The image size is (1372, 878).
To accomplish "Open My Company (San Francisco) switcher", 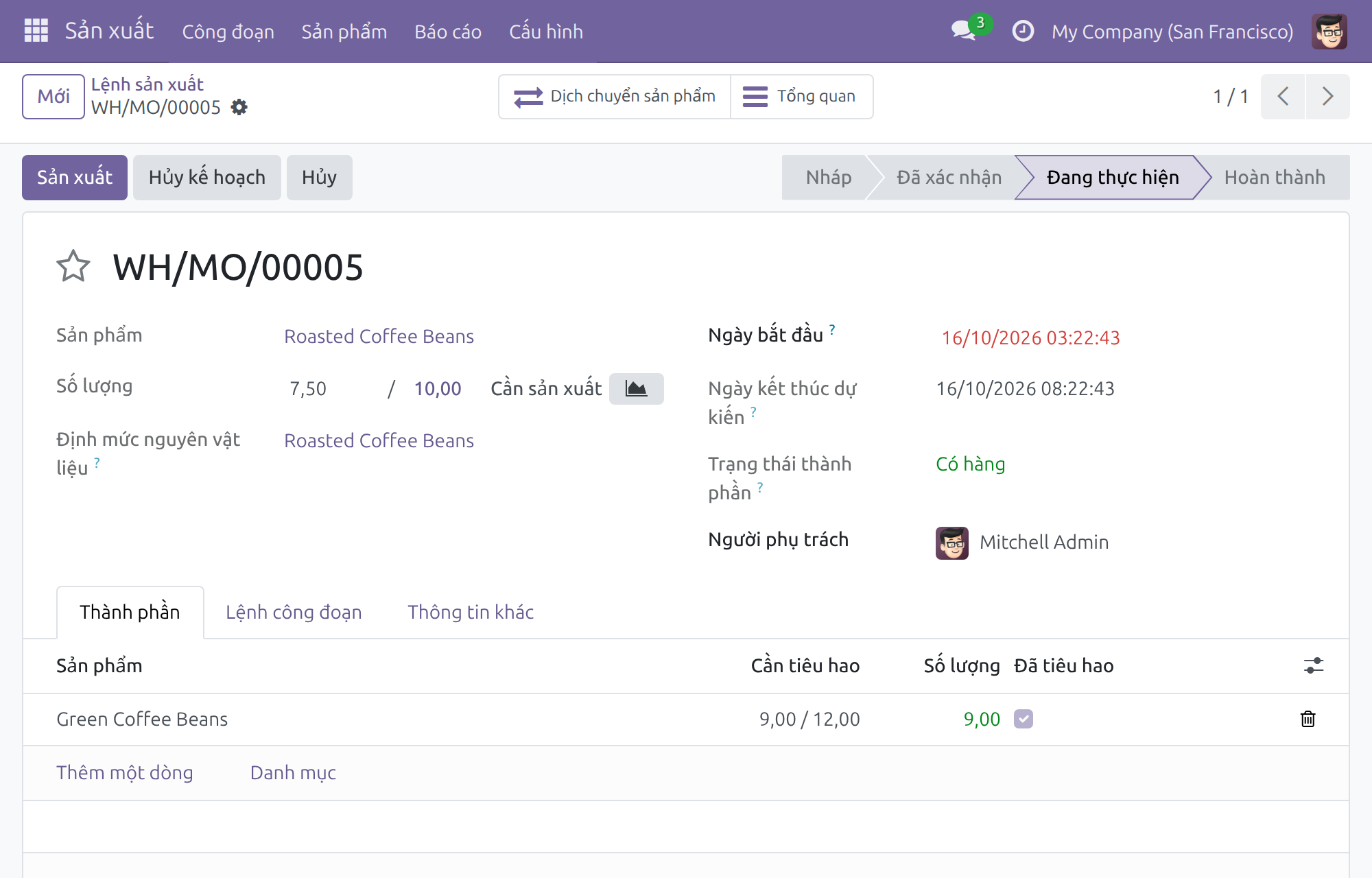I will tap(1172, 32).
